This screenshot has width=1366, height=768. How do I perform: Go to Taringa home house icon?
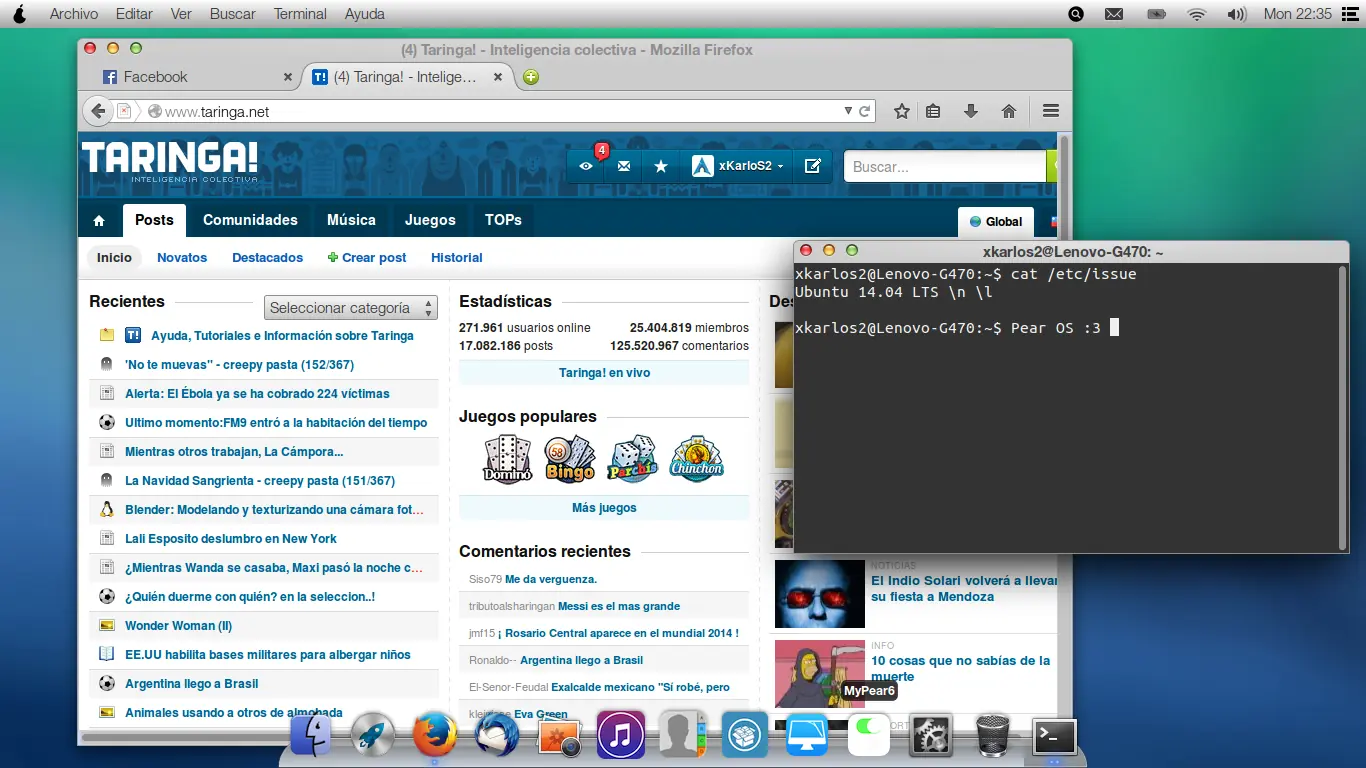click(x=99, y=220)
